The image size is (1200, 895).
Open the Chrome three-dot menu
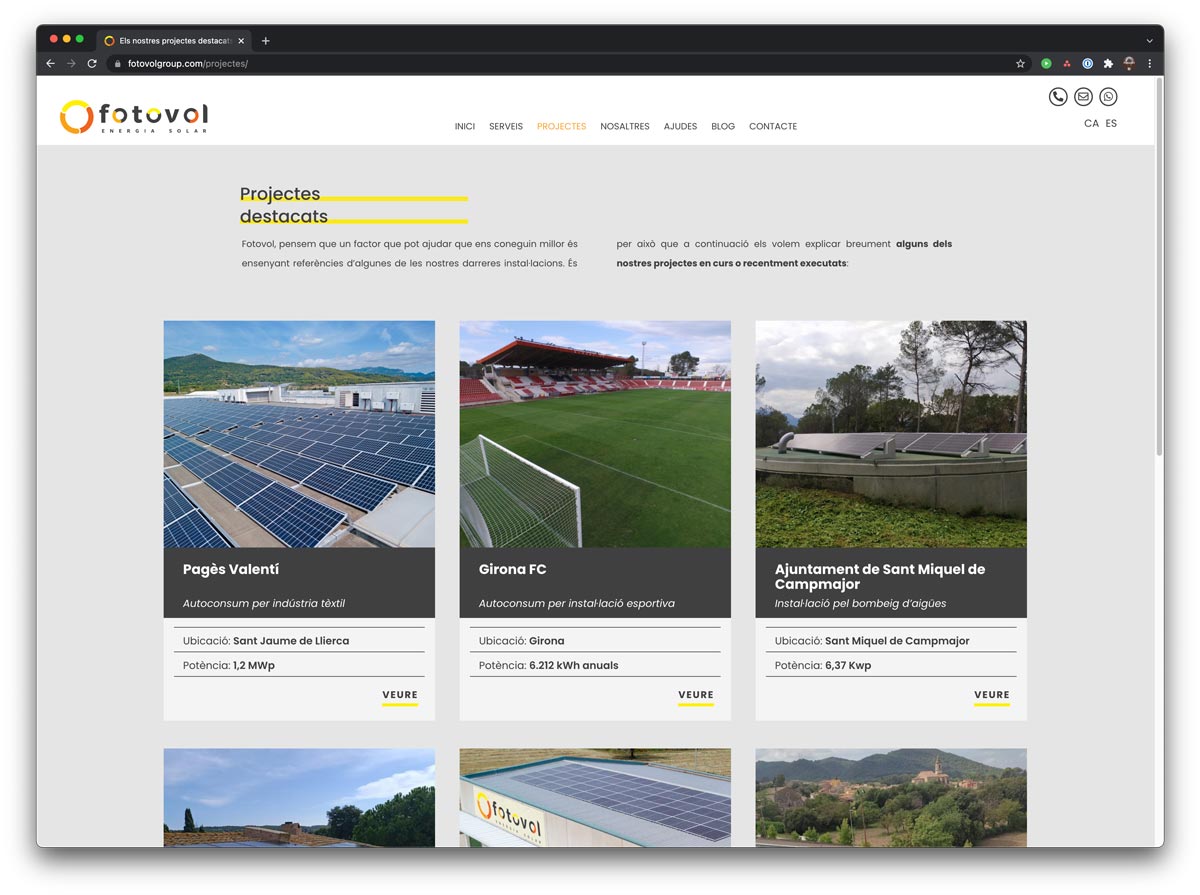(x=1149, y=63)
